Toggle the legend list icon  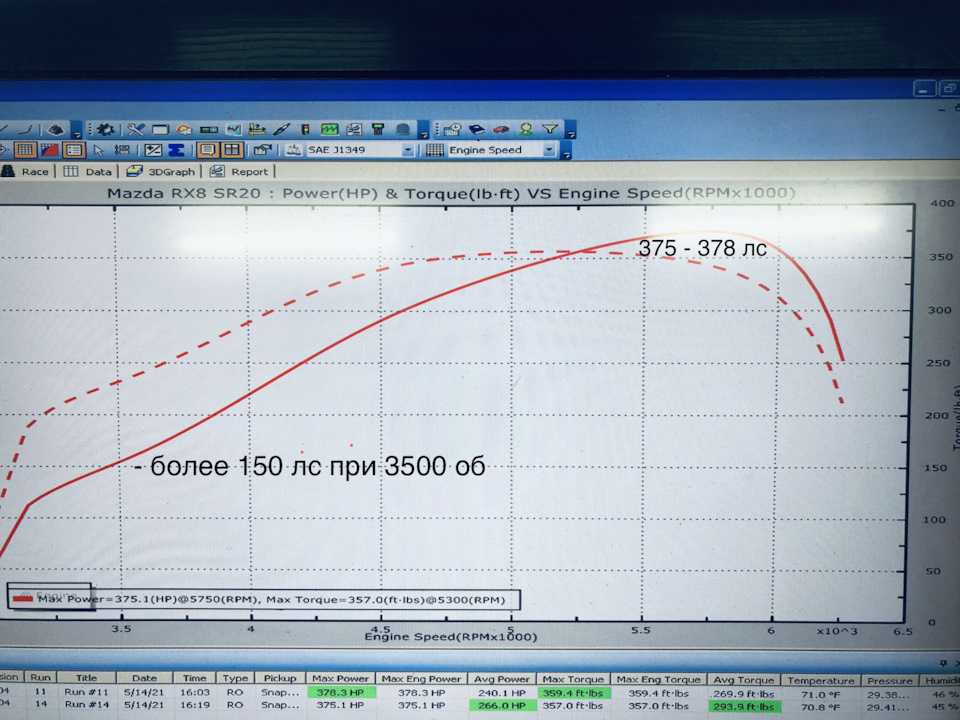pos(74,150)
